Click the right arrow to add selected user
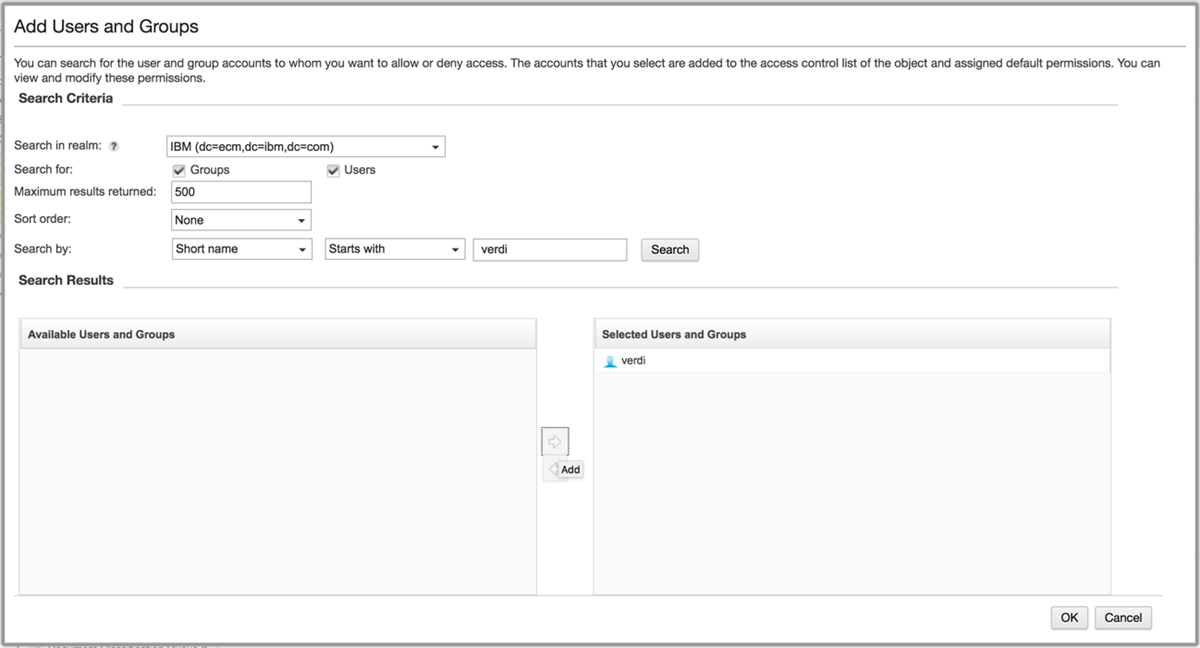Screen dimensions: 1200x648 pos(555,440)
